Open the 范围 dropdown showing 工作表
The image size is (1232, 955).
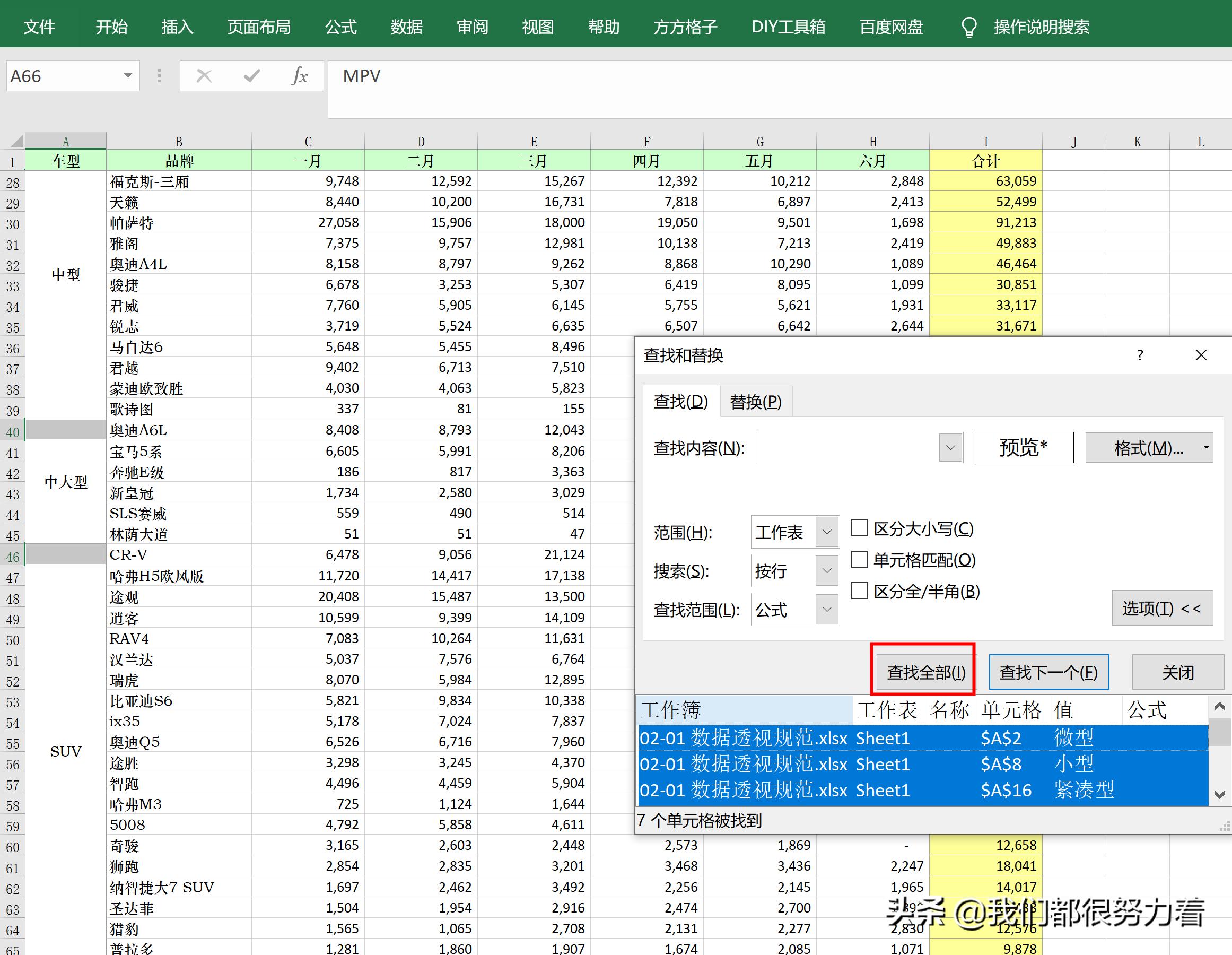click(827, 531)
